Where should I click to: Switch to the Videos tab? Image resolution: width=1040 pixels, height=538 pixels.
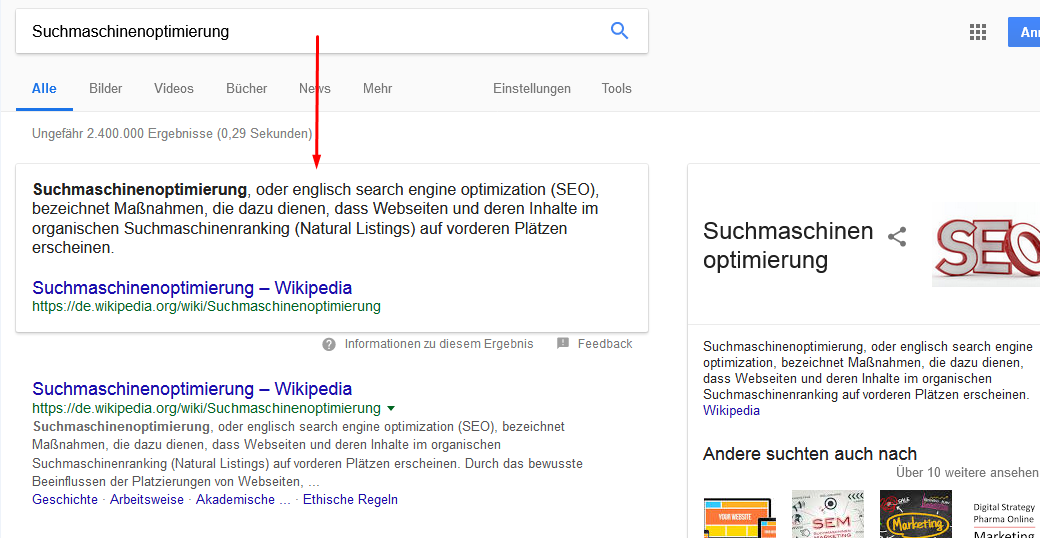pos(174,88)
